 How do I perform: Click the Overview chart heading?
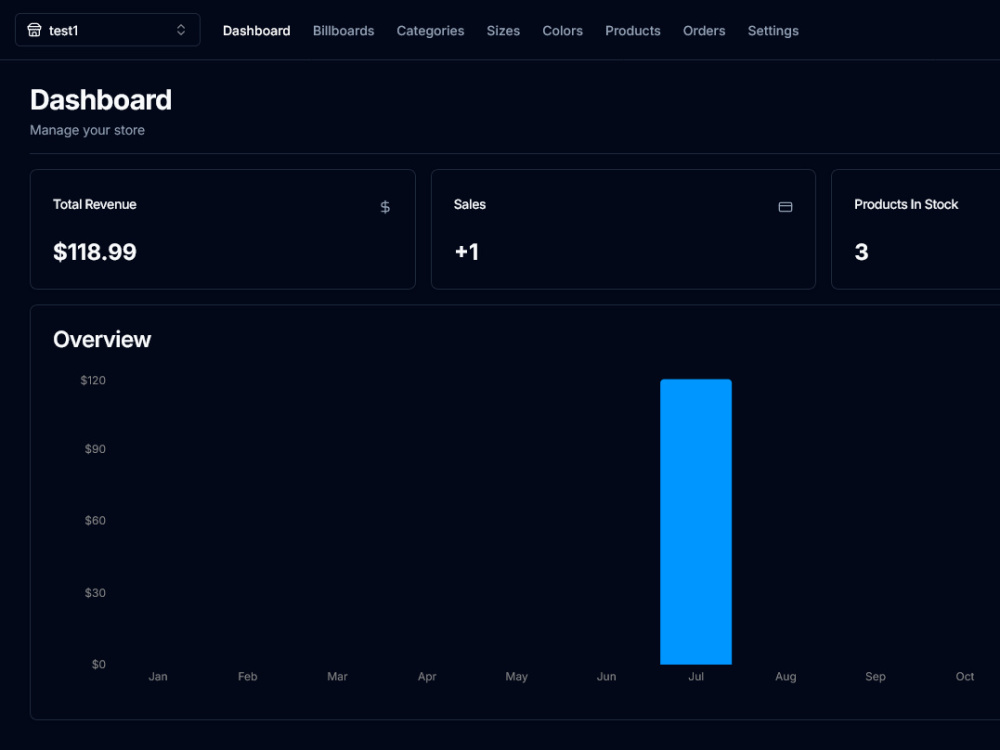[x=102, y=339]
